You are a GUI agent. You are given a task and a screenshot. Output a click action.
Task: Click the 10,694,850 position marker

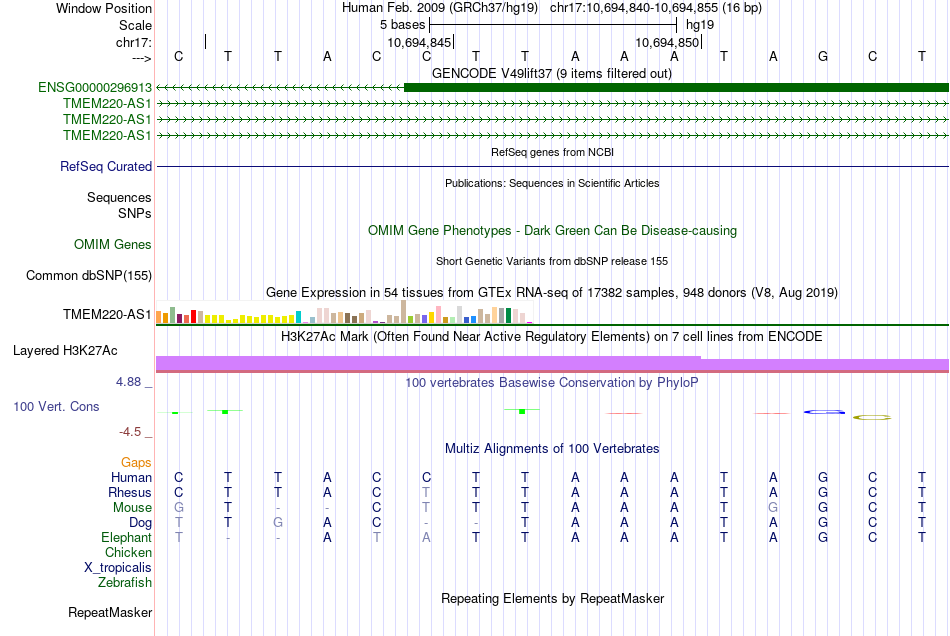click(x=667, y=42)
